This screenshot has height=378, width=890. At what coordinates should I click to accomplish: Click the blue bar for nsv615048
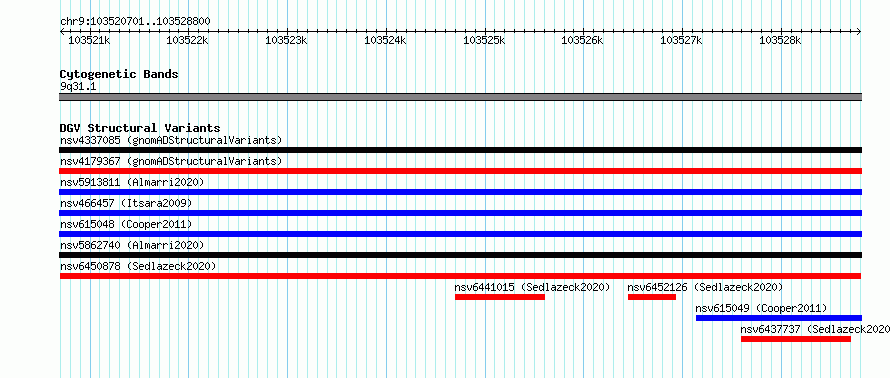460,234
